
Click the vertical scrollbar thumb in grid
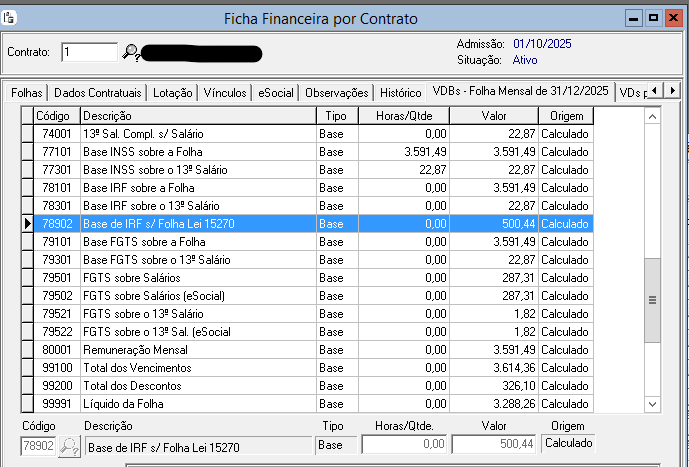pyautogui.click(x=653, y=300)
